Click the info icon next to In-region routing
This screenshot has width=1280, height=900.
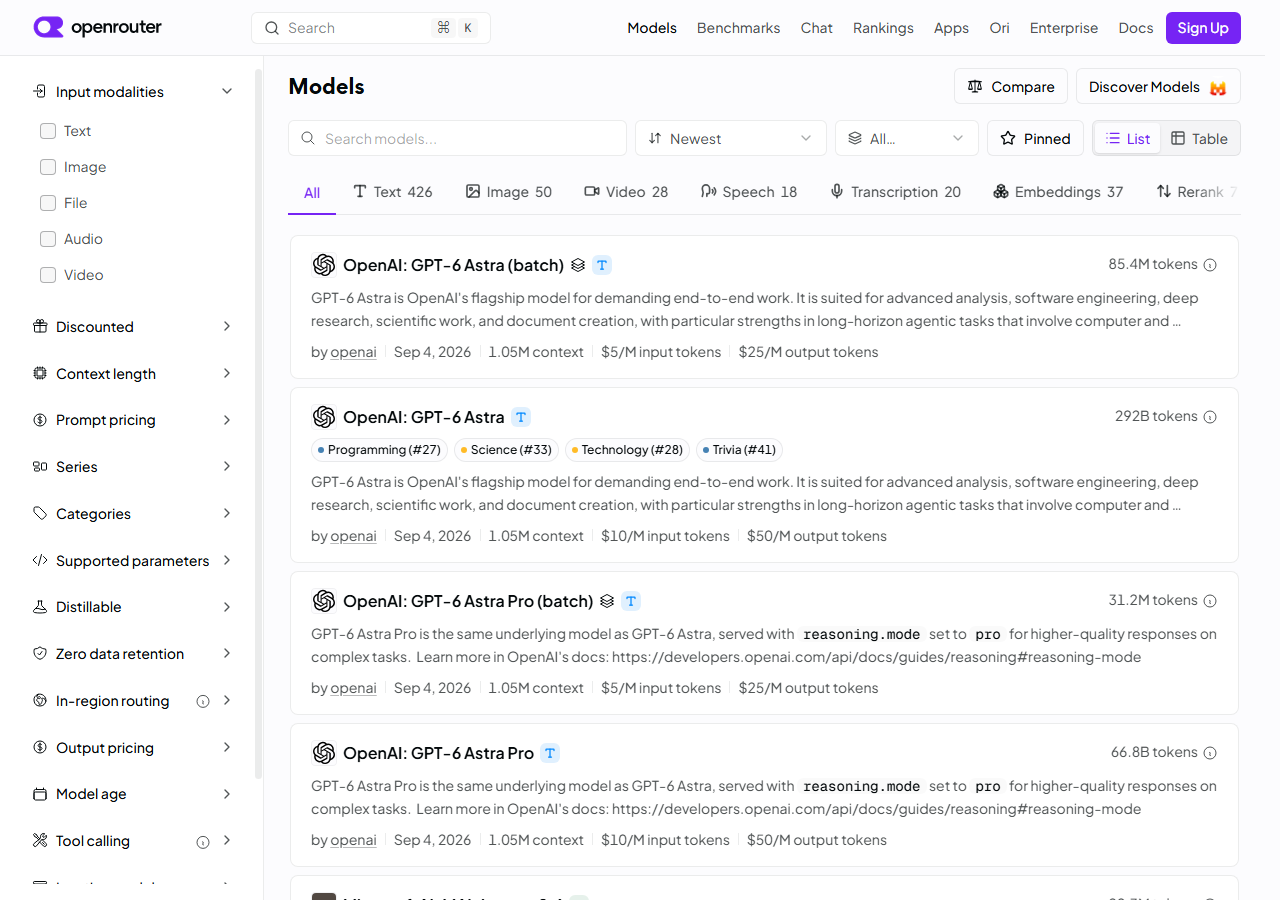[x=203, y=701]
